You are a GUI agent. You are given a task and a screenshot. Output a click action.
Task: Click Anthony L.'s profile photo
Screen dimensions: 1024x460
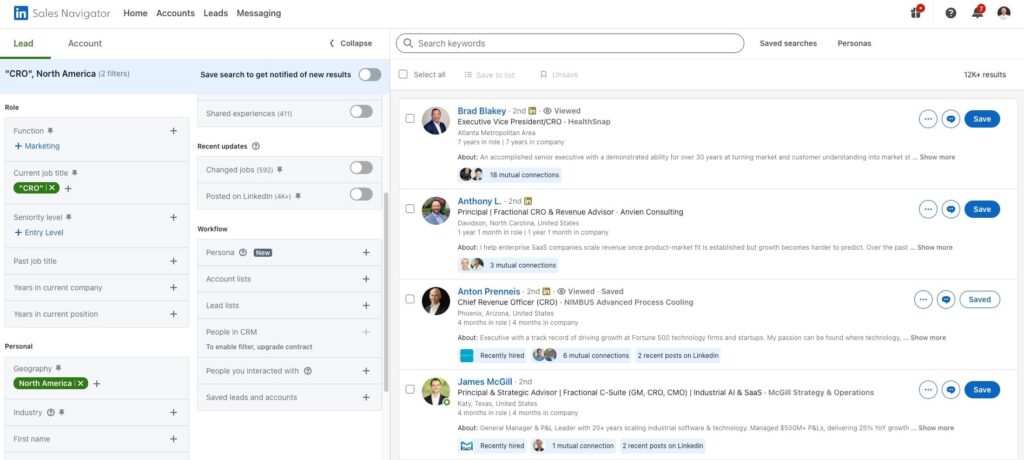pyautogui.click(x=436, y=210)
